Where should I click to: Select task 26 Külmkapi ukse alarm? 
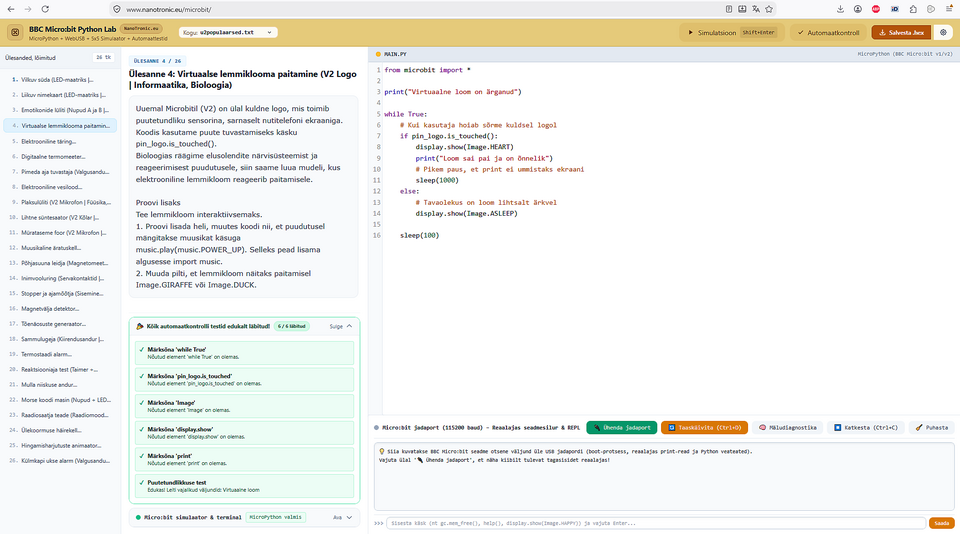[x=60, y=461]
